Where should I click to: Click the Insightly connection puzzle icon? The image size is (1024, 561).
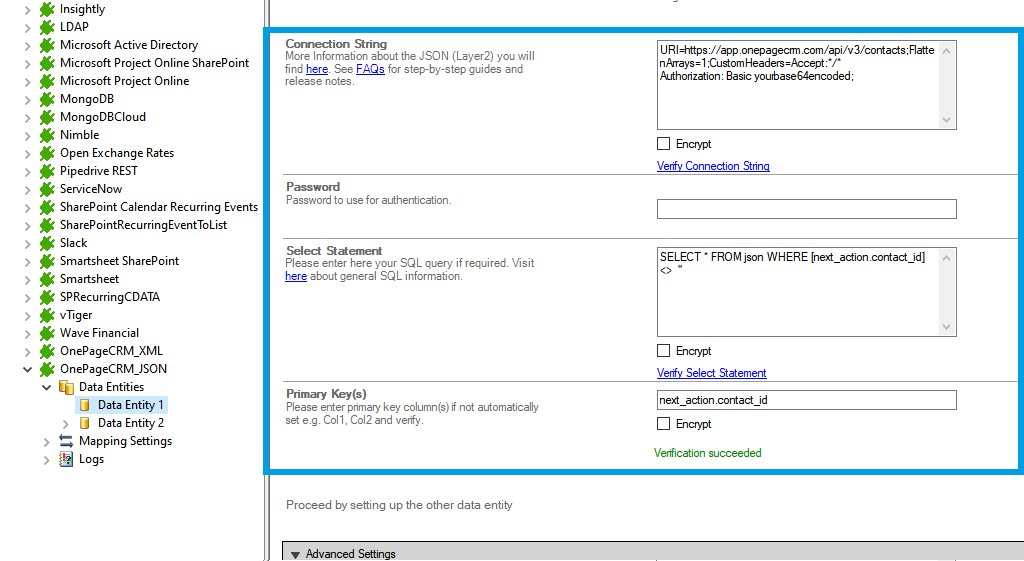[47, 9]
